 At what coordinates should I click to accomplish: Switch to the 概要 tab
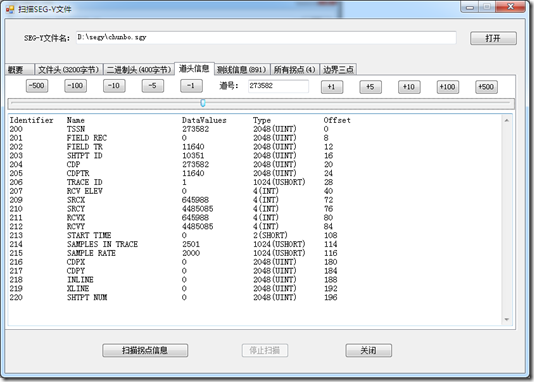point(19,69)
